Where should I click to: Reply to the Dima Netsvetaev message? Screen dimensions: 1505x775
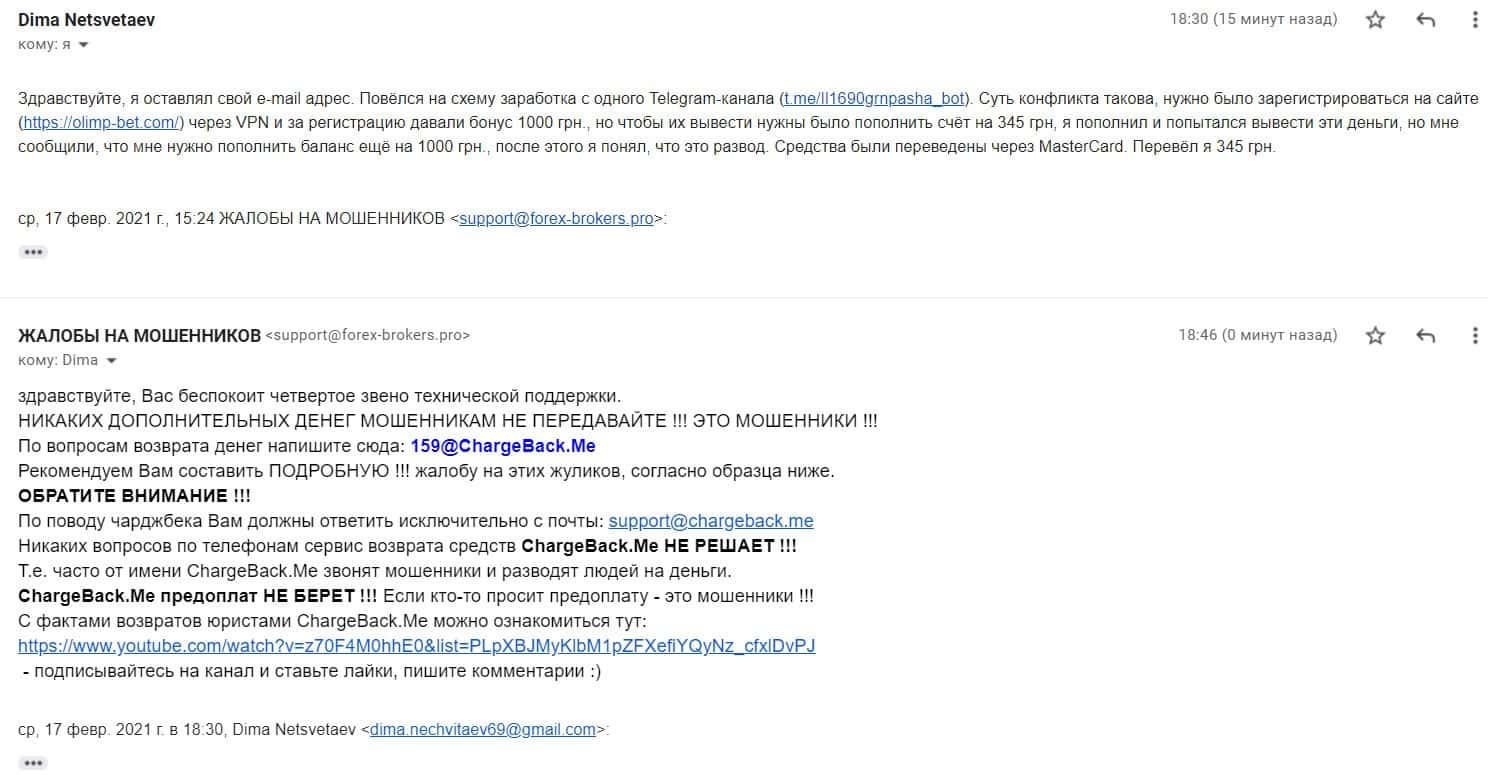pyautogui.click(x=1427, y=20)
